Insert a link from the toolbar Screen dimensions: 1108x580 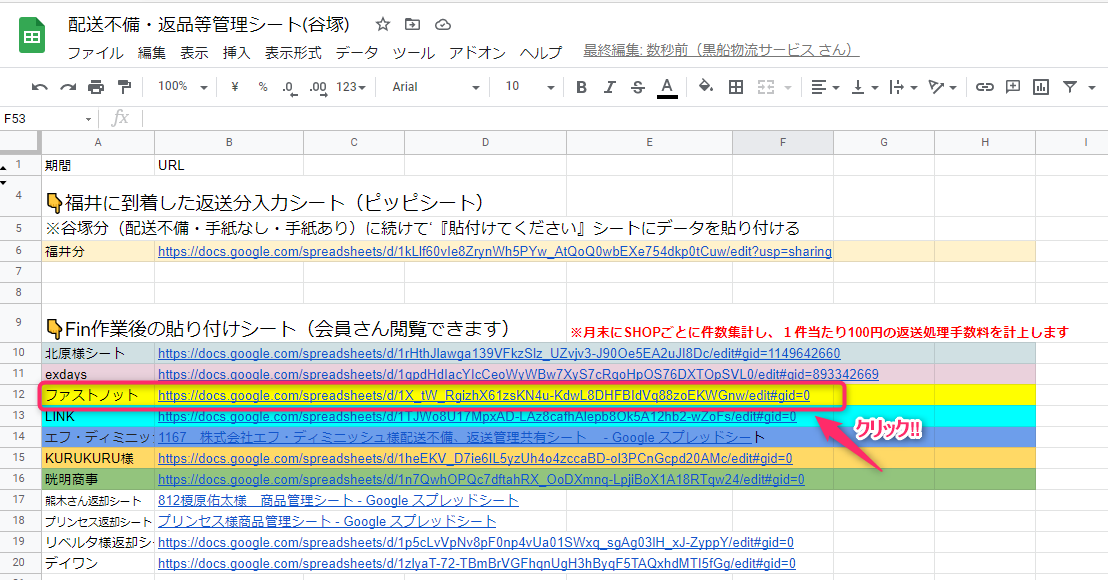pyautogui.click(x=984, y=87)
